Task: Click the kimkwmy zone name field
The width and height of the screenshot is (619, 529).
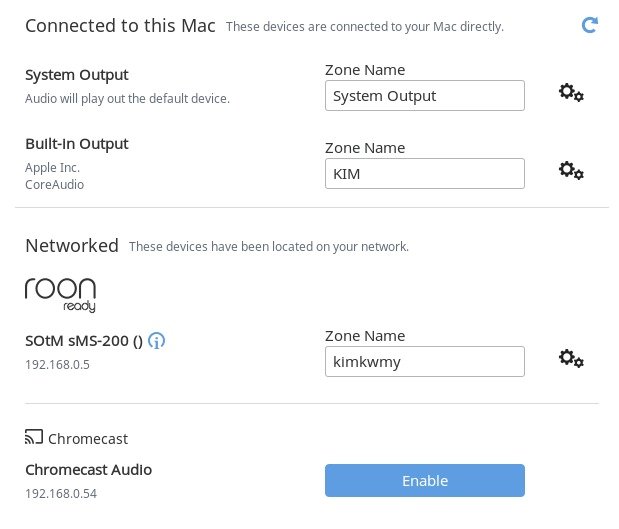Action: pos(424,361)
